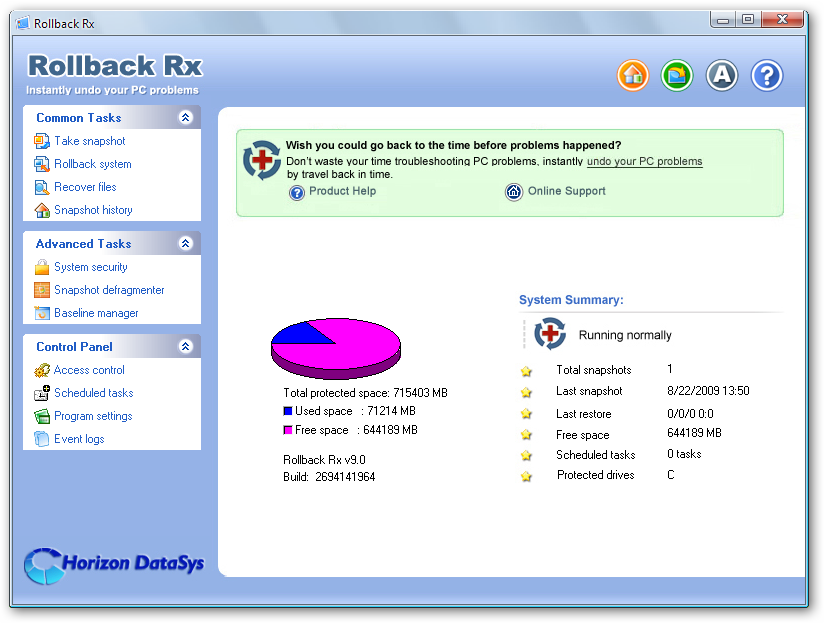Viewport: 824px width, 623px height.
Task: Click the blue Used space legend swatch
Action: click(287, 411)
